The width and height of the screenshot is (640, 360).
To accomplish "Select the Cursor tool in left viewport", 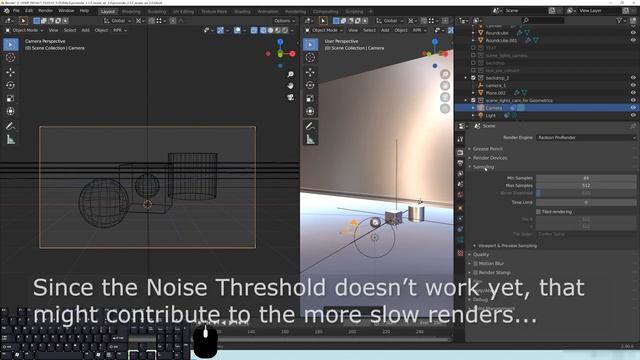I will pyautogui.click(x=11, y=58).
